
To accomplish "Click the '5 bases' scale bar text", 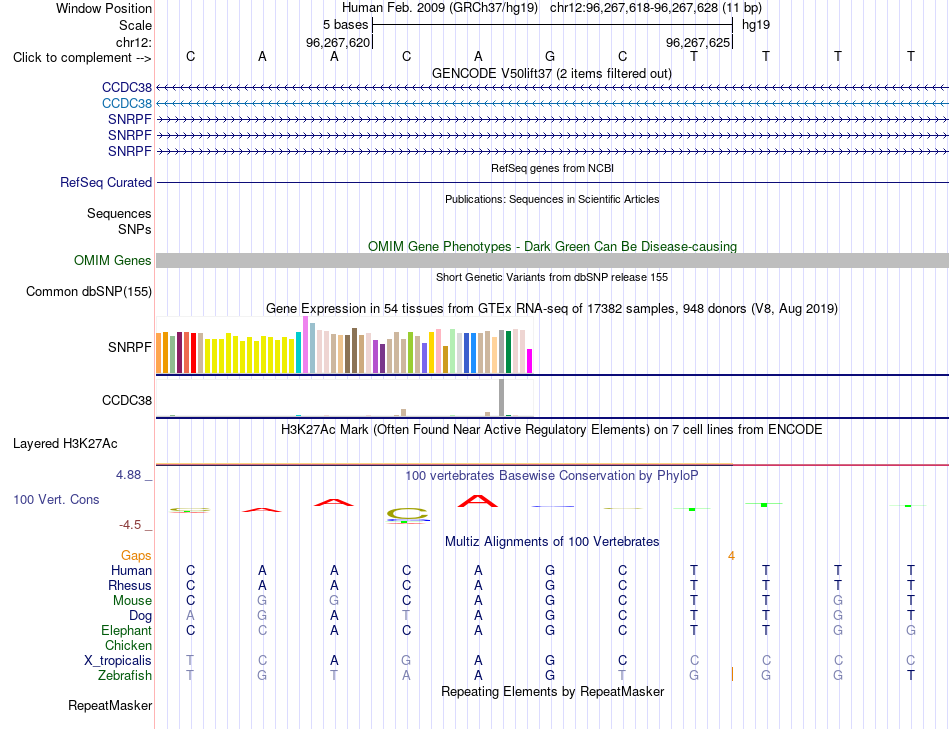I will click(345, 25).
